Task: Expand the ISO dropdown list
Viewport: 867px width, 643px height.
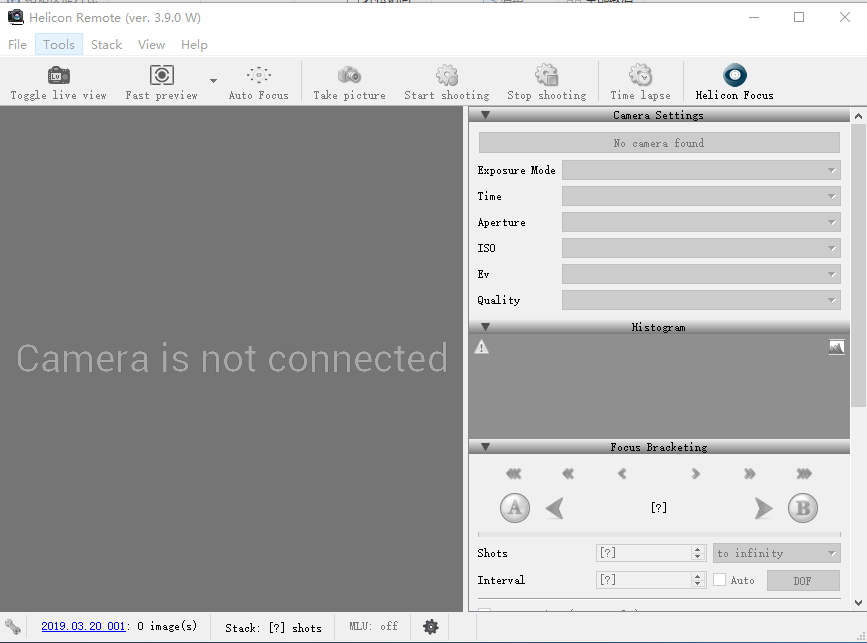Action: point(700,249)
